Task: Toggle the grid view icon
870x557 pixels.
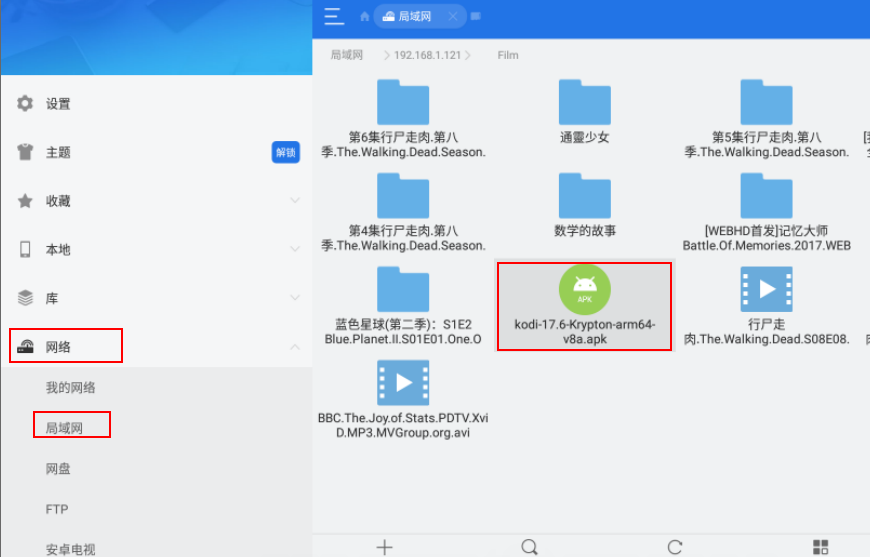Action: pos(820,548)
